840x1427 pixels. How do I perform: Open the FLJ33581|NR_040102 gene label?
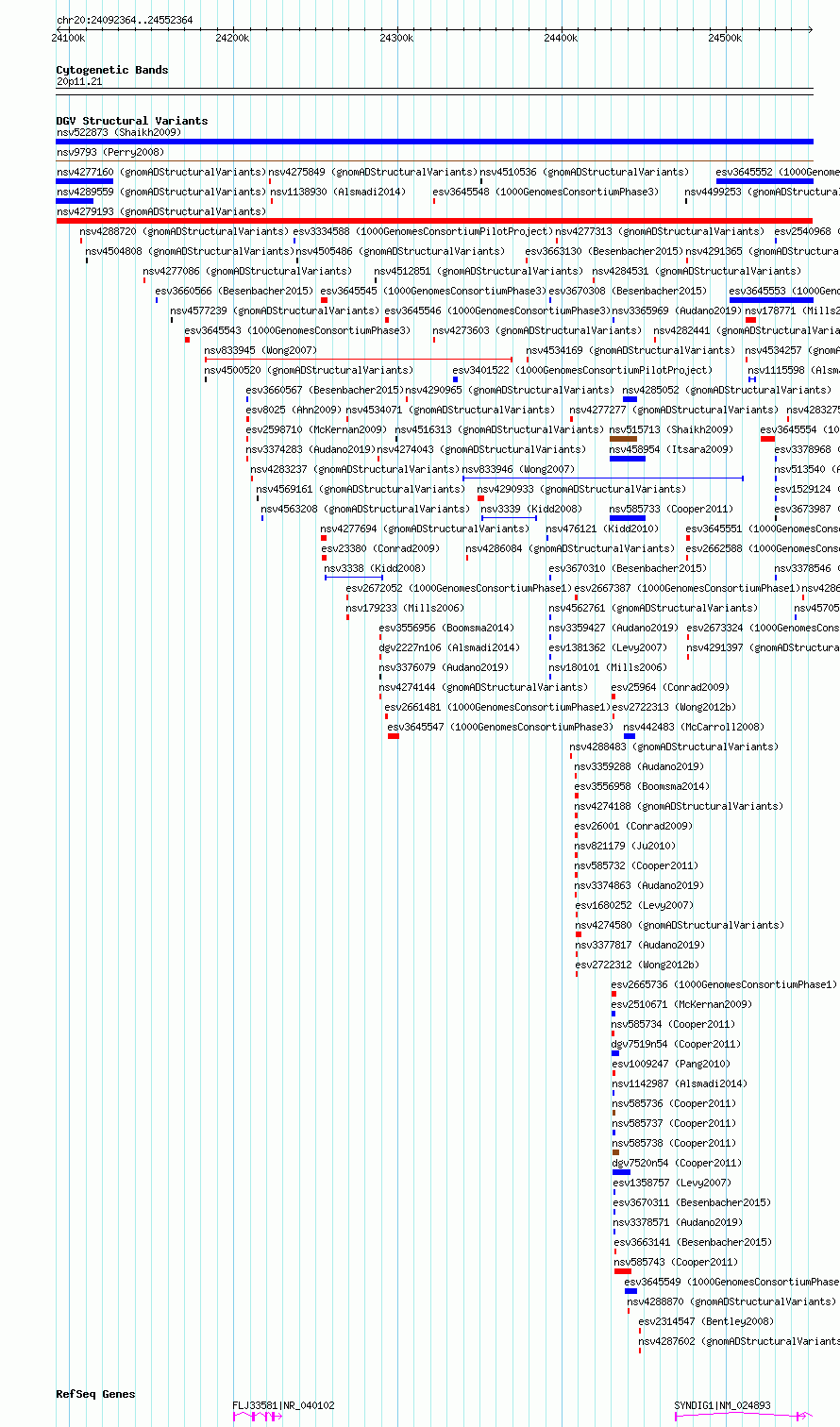point(283,1405)
